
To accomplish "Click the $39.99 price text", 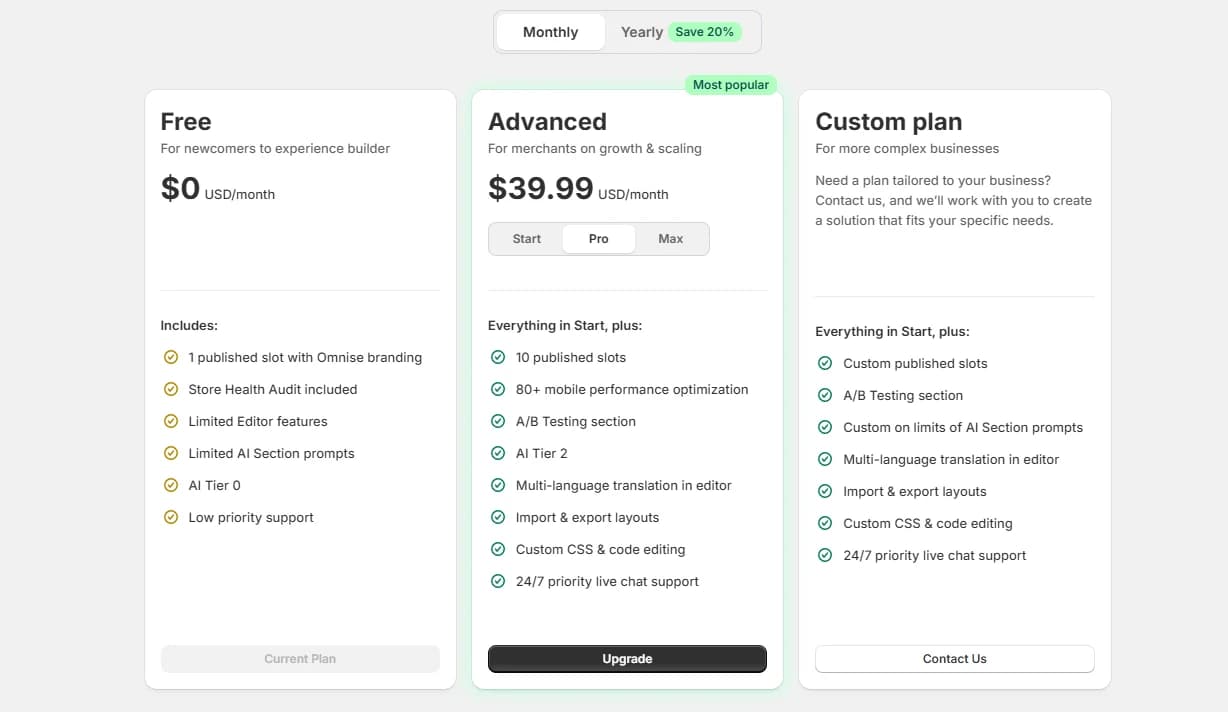I will [541, 188].
